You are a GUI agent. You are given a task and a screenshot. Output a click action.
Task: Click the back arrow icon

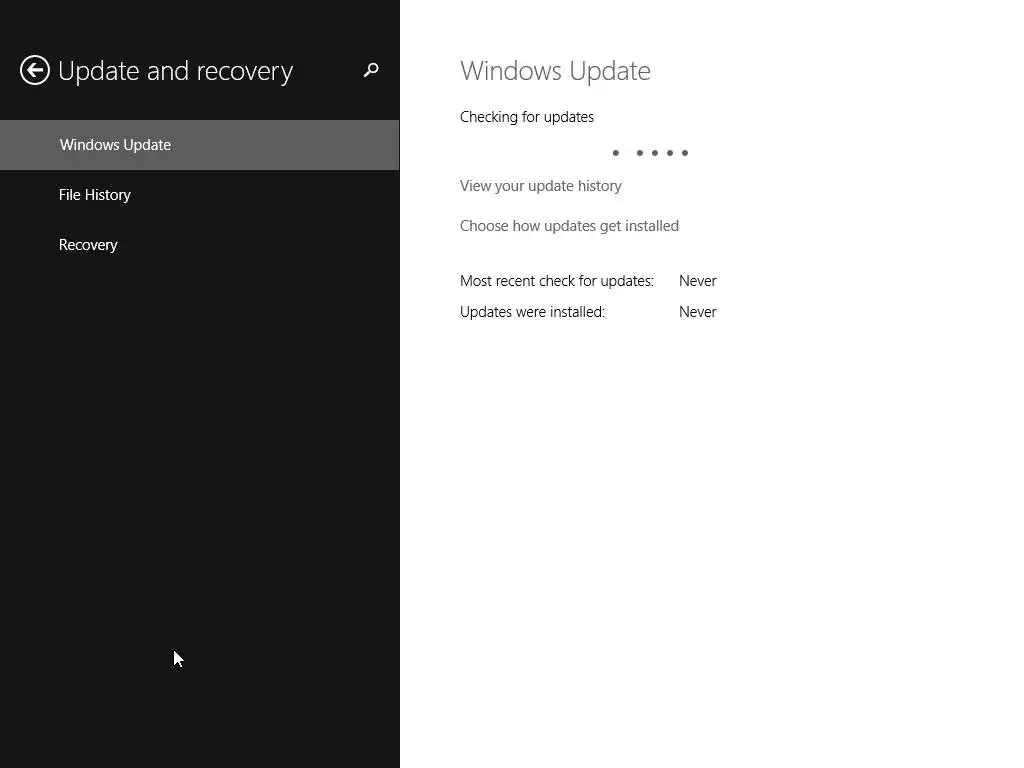point(35,70)
